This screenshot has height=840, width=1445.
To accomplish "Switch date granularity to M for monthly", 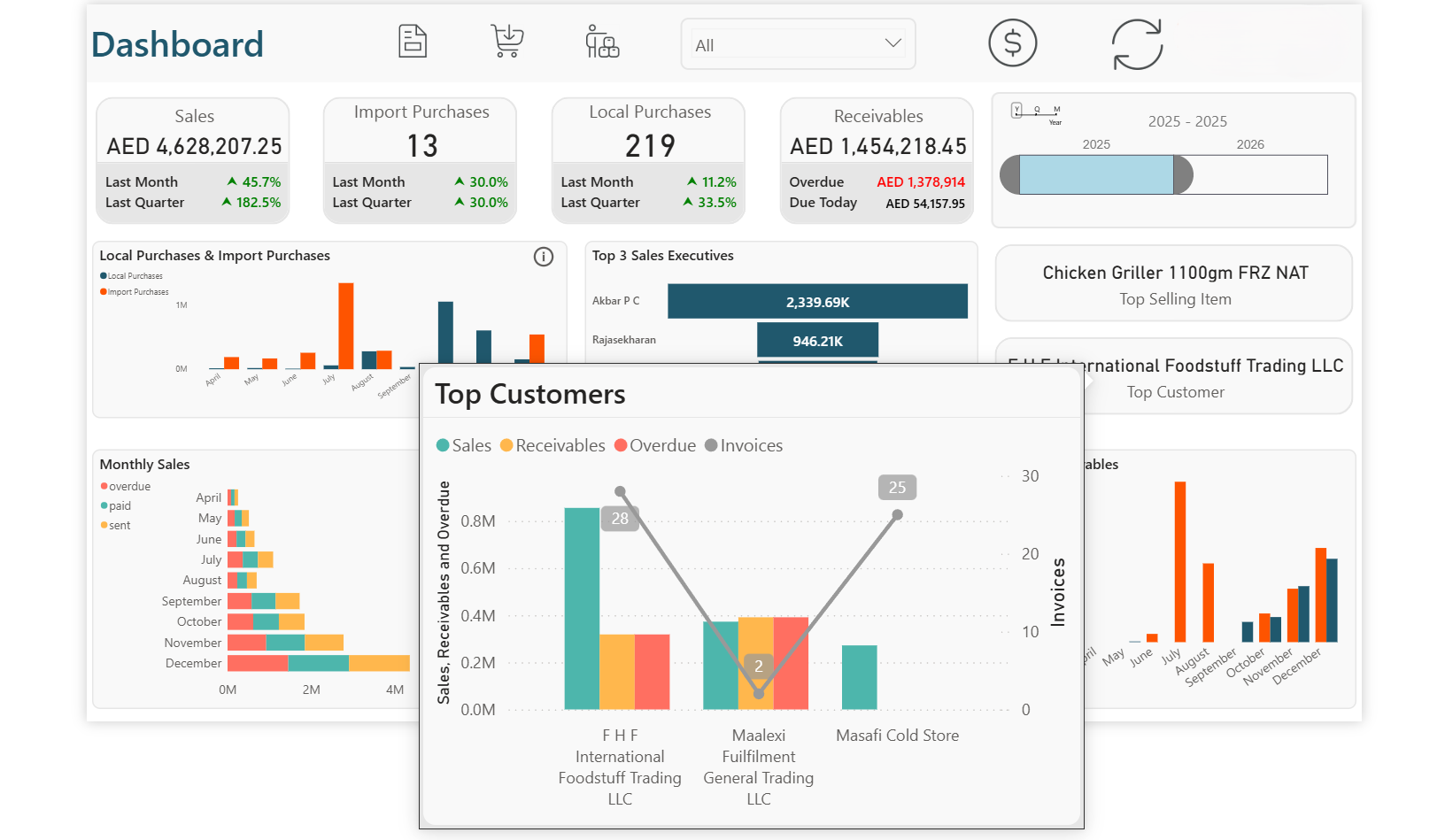I will [1056, 109].
